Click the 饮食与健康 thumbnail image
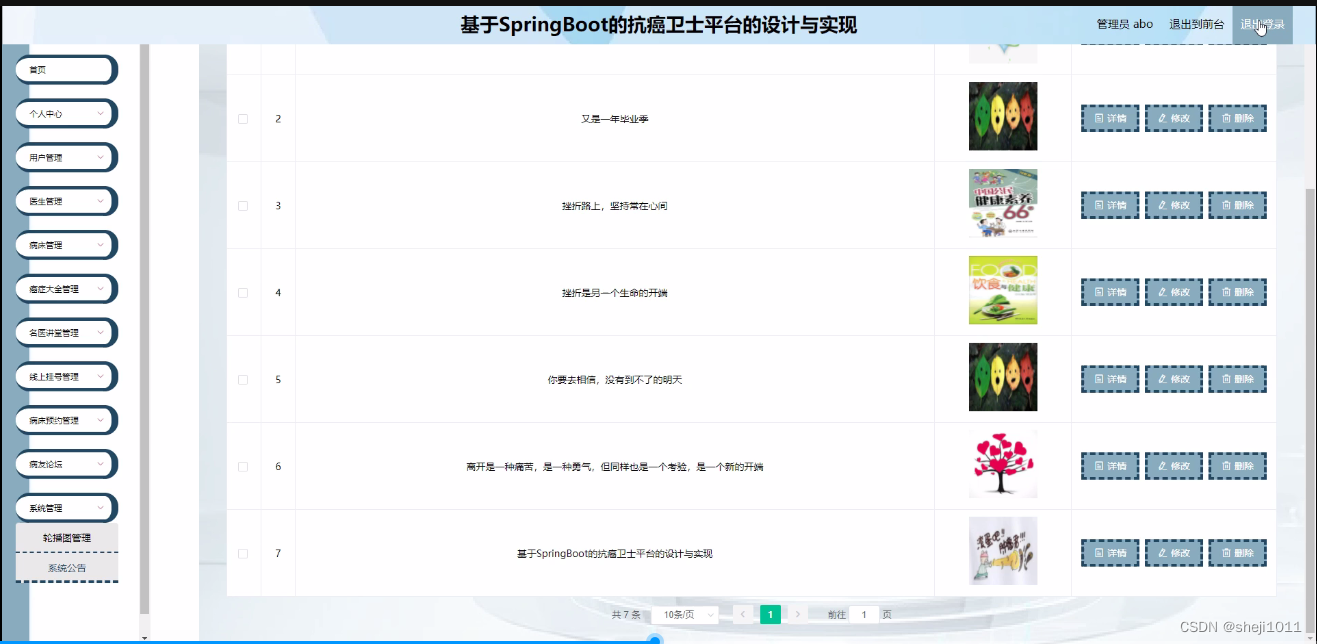The height and width of the screenshot is (644, 1317). coord(1002,290)
